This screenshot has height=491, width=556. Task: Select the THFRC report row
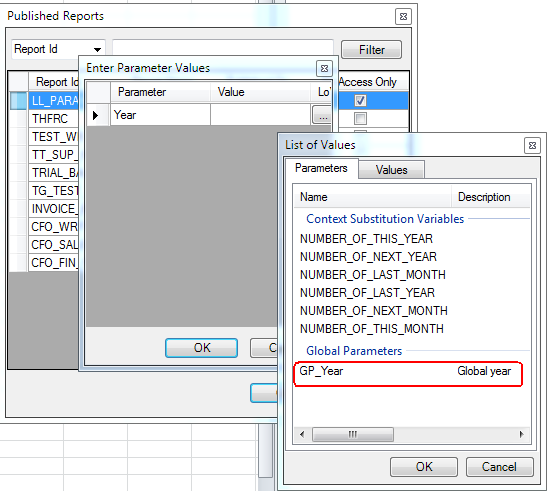pyautogui.click(x=54, y=118)
